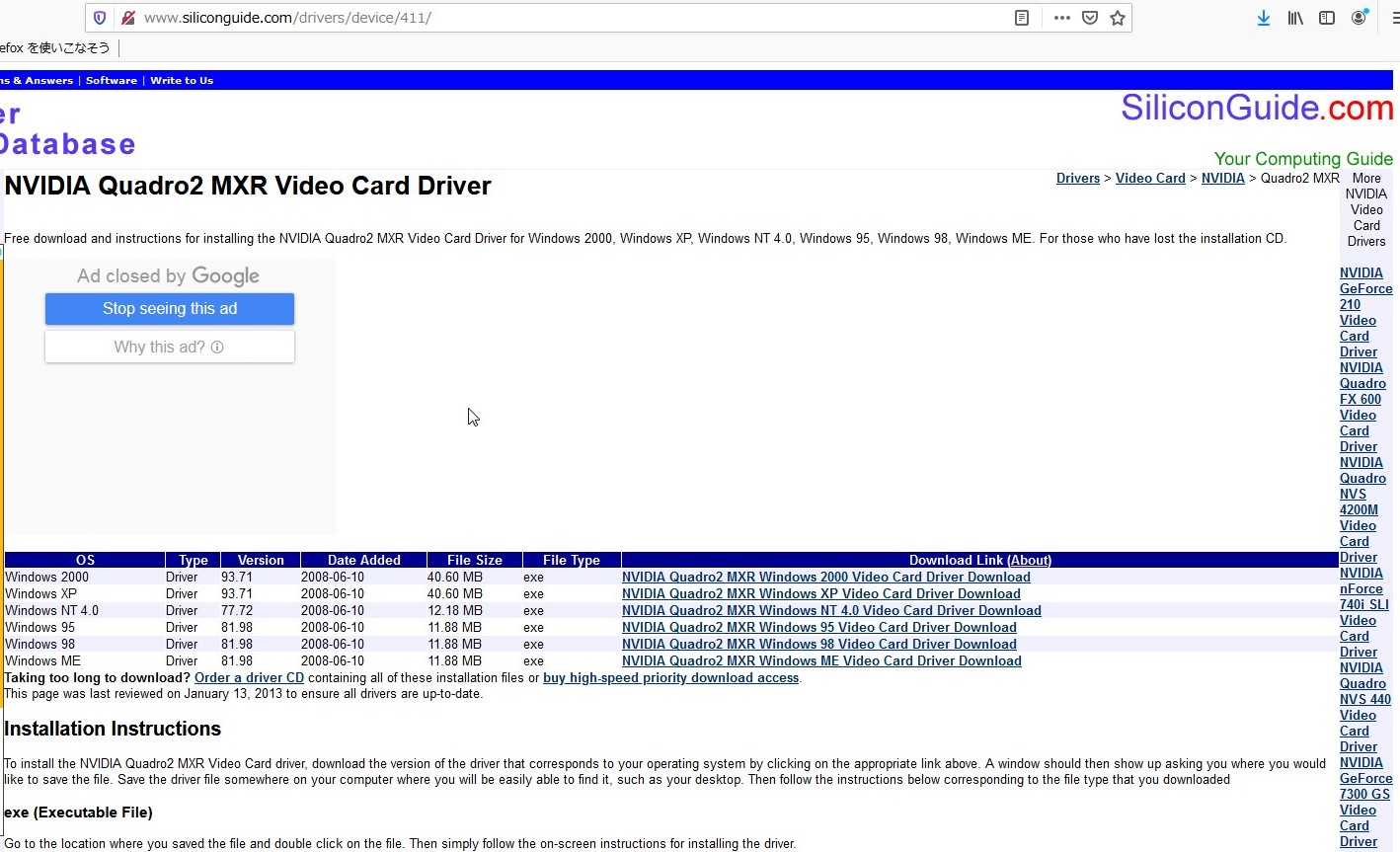The width and height of the screenshot is (1400, 852).
Task: Click Ad closed by Google text
Action: click(169, 276)
